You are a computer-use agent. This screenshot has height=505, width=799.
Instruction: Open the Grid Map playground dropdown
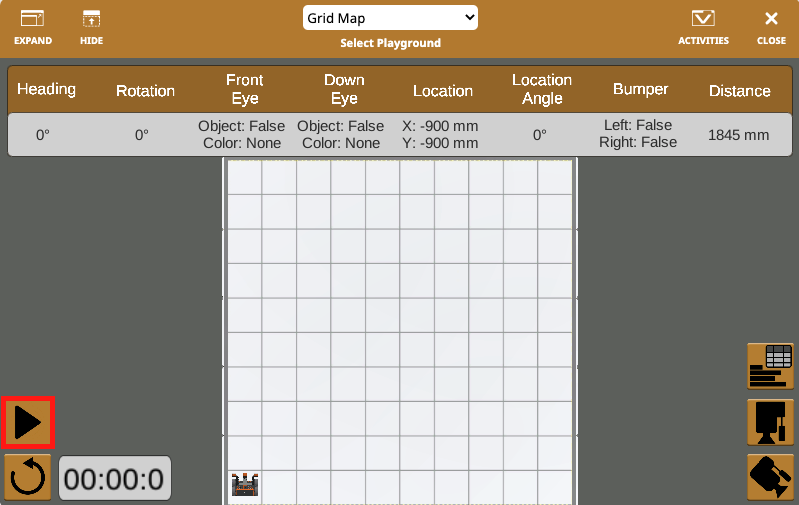[x=390, y=18]
